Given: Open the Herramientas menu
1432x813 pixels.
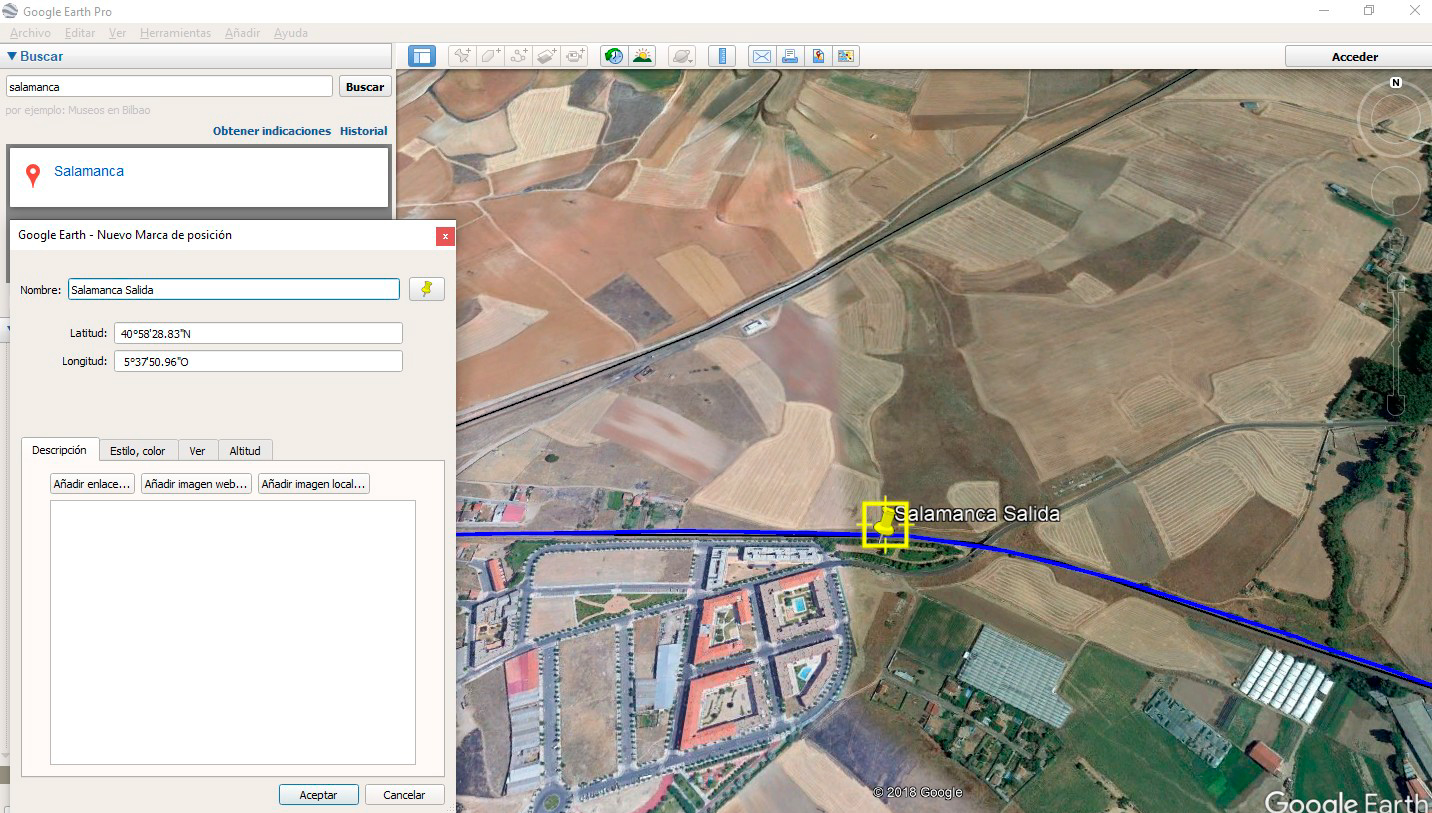Looking at the screenshot, I should (x=176, y=33).
